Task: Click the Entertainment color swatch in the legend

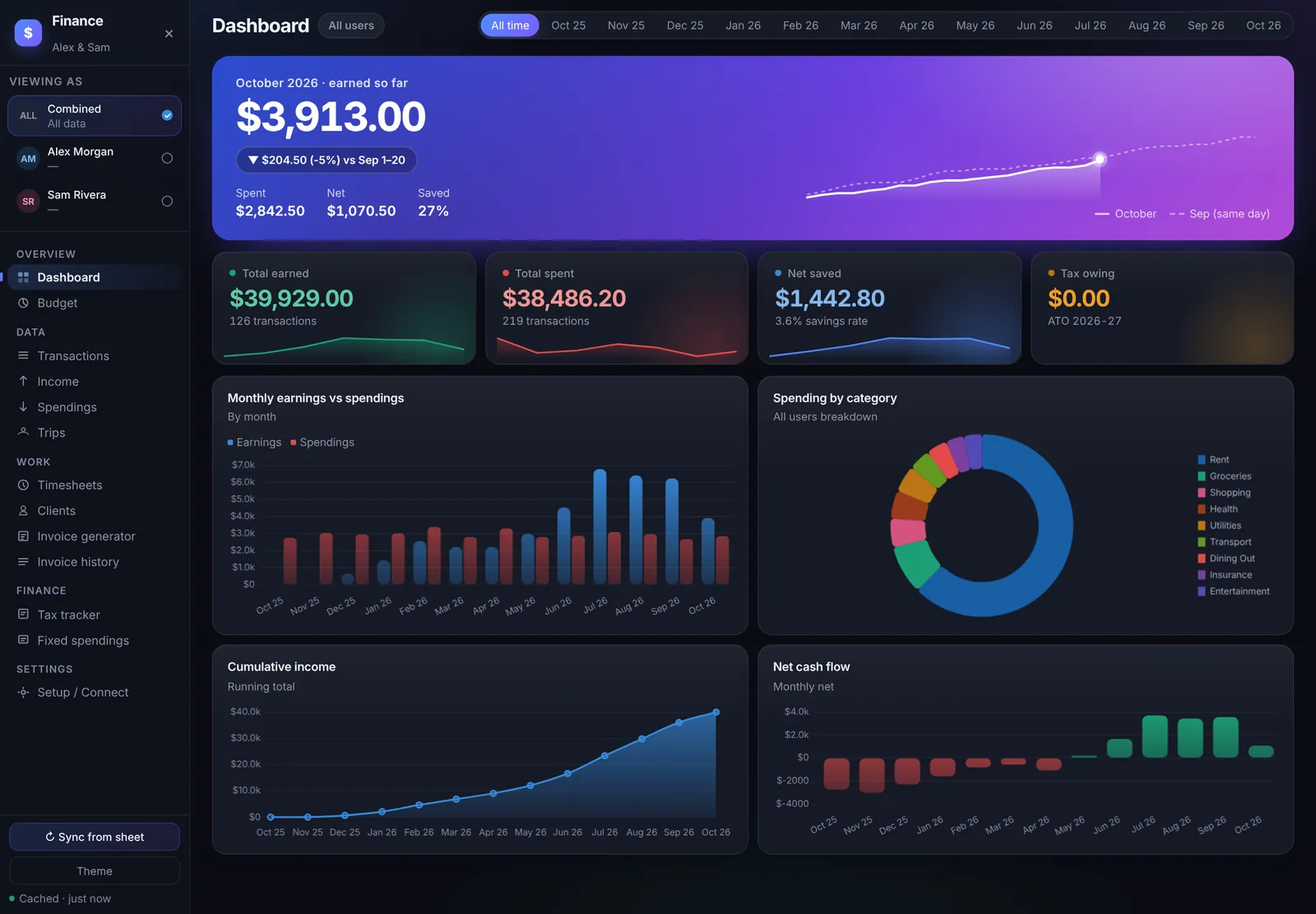Action: pyautogui.click(x=1202, y=592)
